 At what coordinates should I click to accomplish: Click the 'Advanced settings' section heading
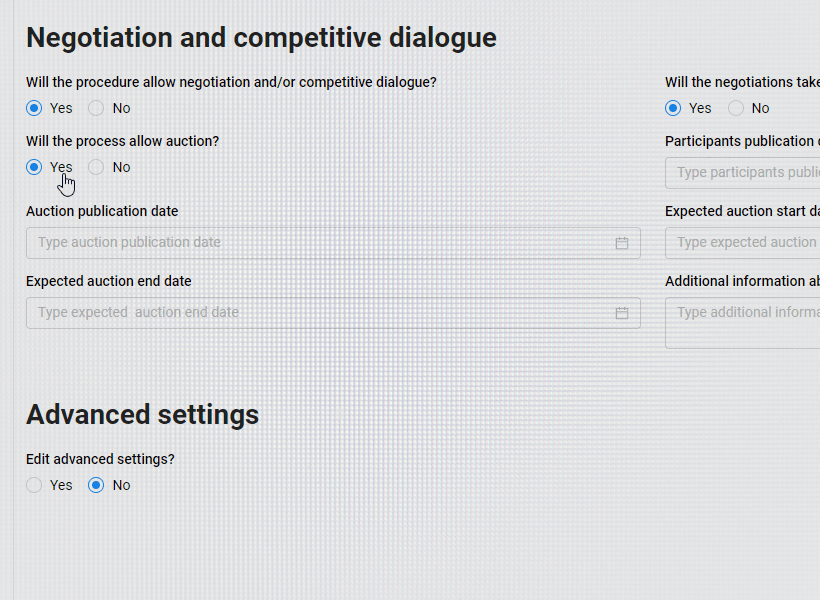142,414
